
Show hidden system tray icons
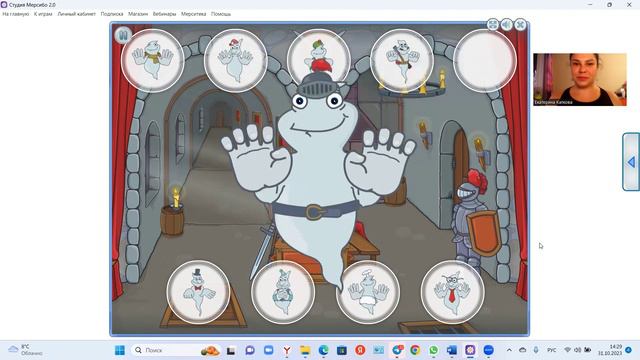[x=509, y=350]
